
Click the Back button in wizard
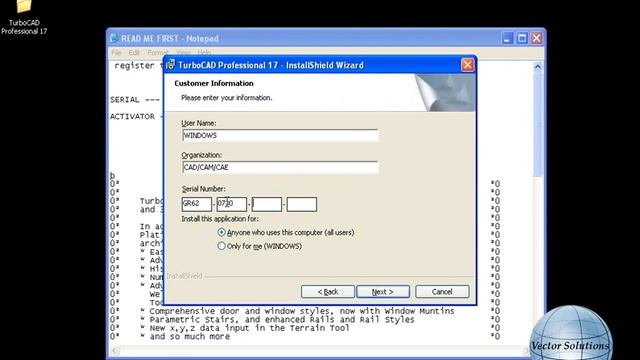tap(328, 292)
